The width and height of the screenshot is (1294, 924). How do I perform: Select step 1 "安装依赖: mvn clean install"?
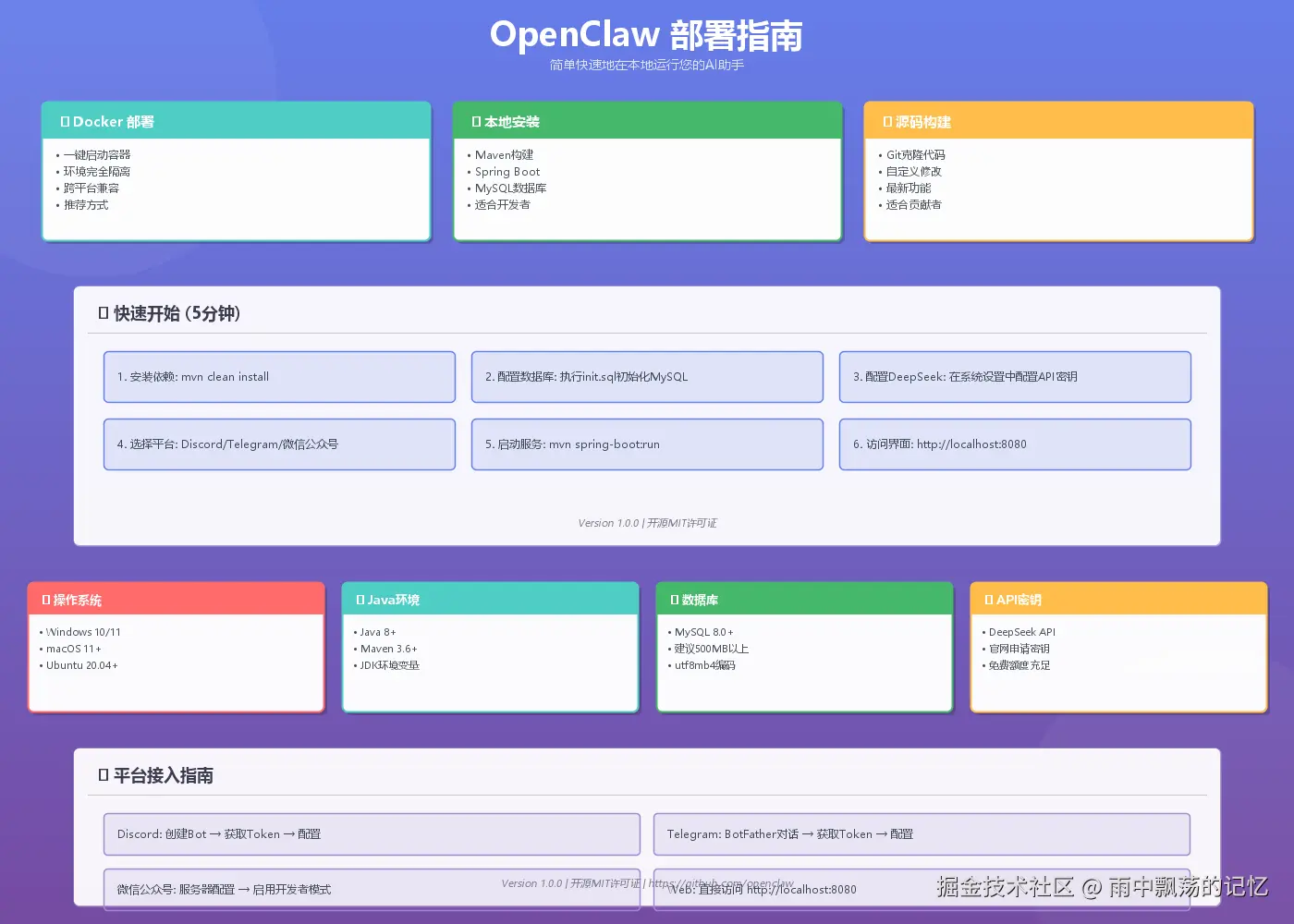coord(279,377)
